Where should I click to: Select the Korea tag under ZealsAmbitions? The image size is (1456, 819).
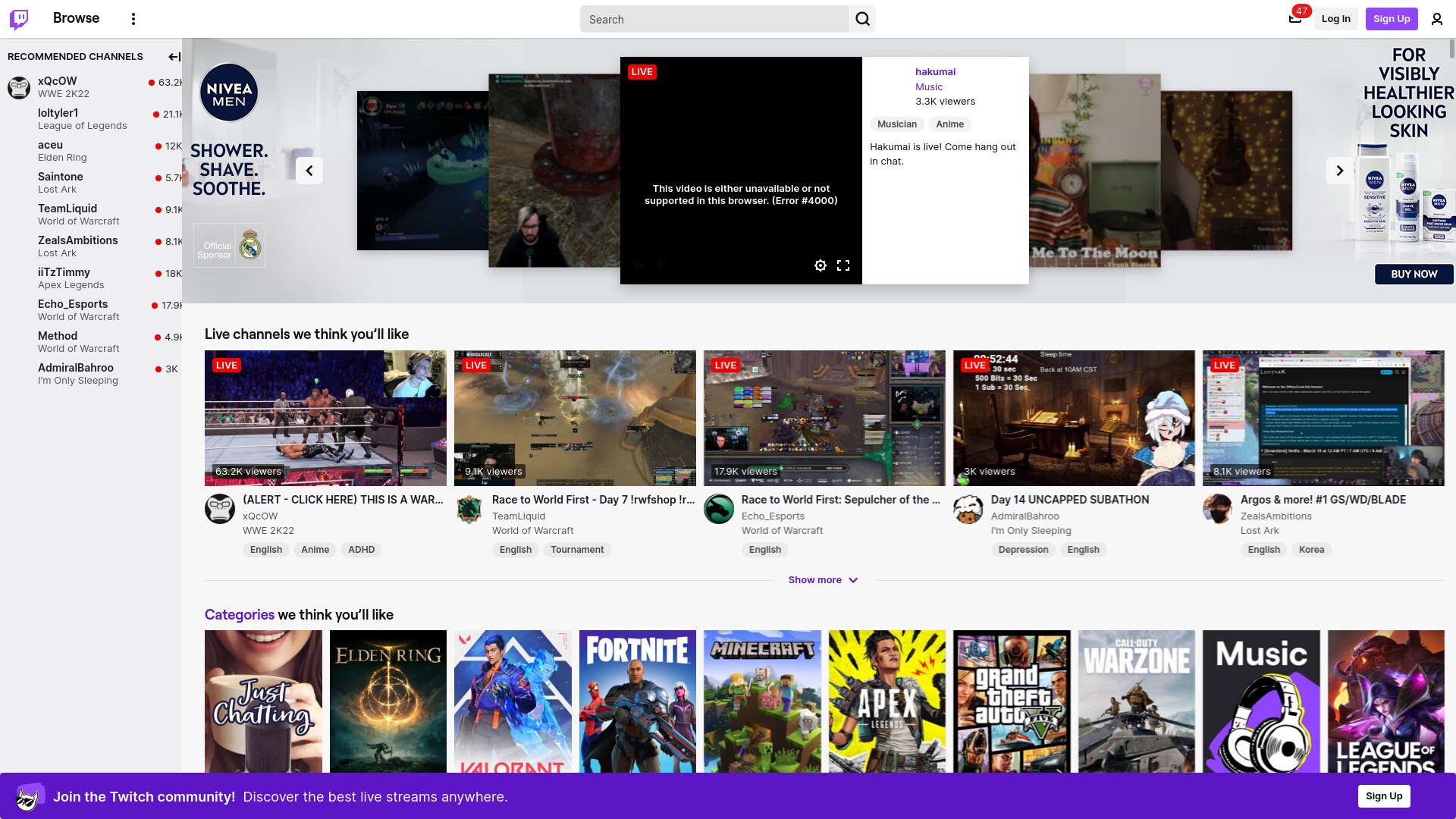[x=1311, y=550]
